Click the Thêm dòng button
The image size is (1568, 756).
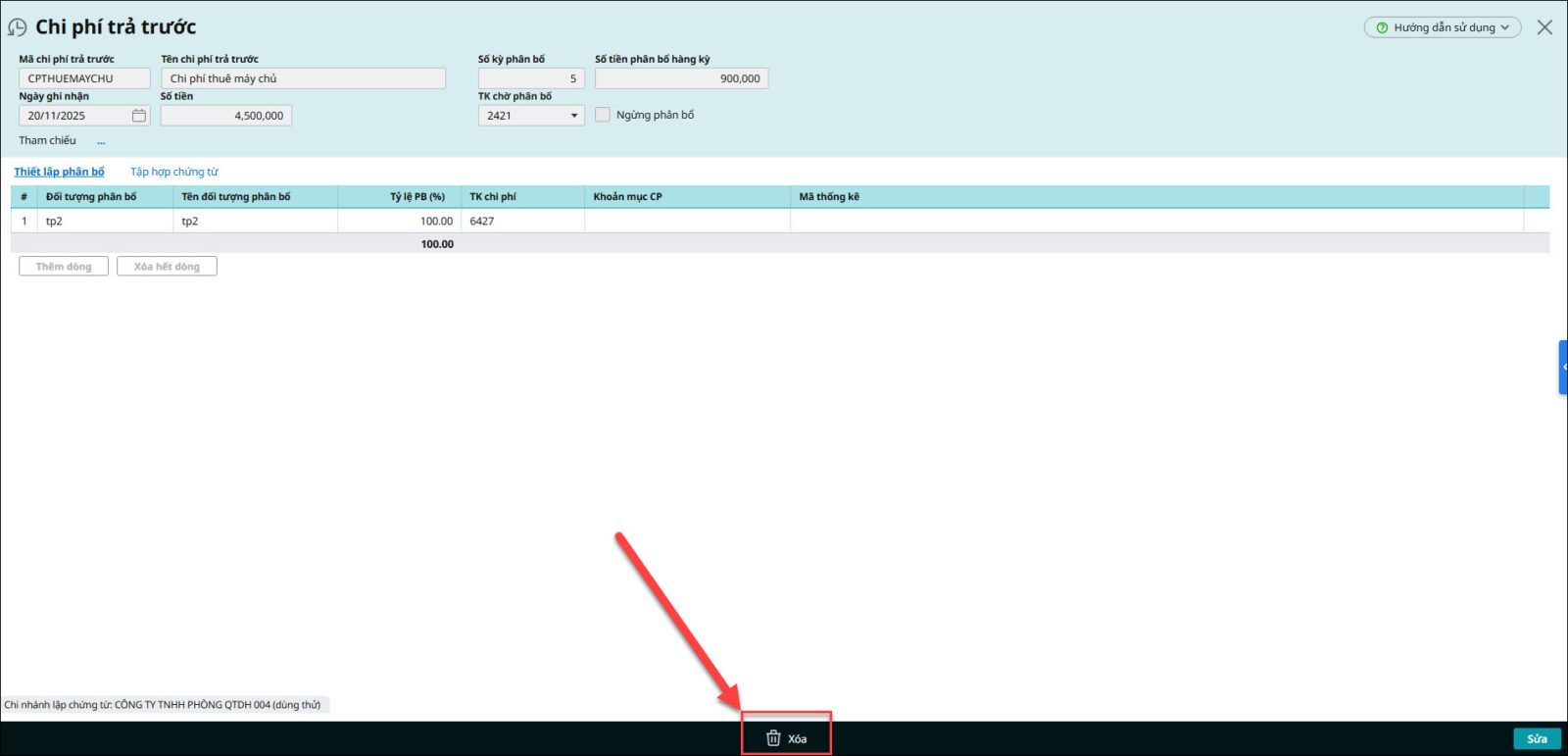point(64,267)
